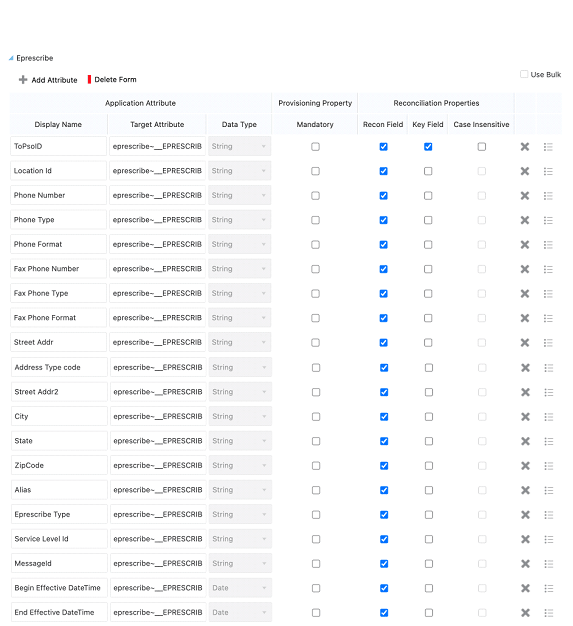Open Date type dropdown for End Effective DateTime
Image resolution: width=573 pixels, height=626 pixels.
(240, 612)
